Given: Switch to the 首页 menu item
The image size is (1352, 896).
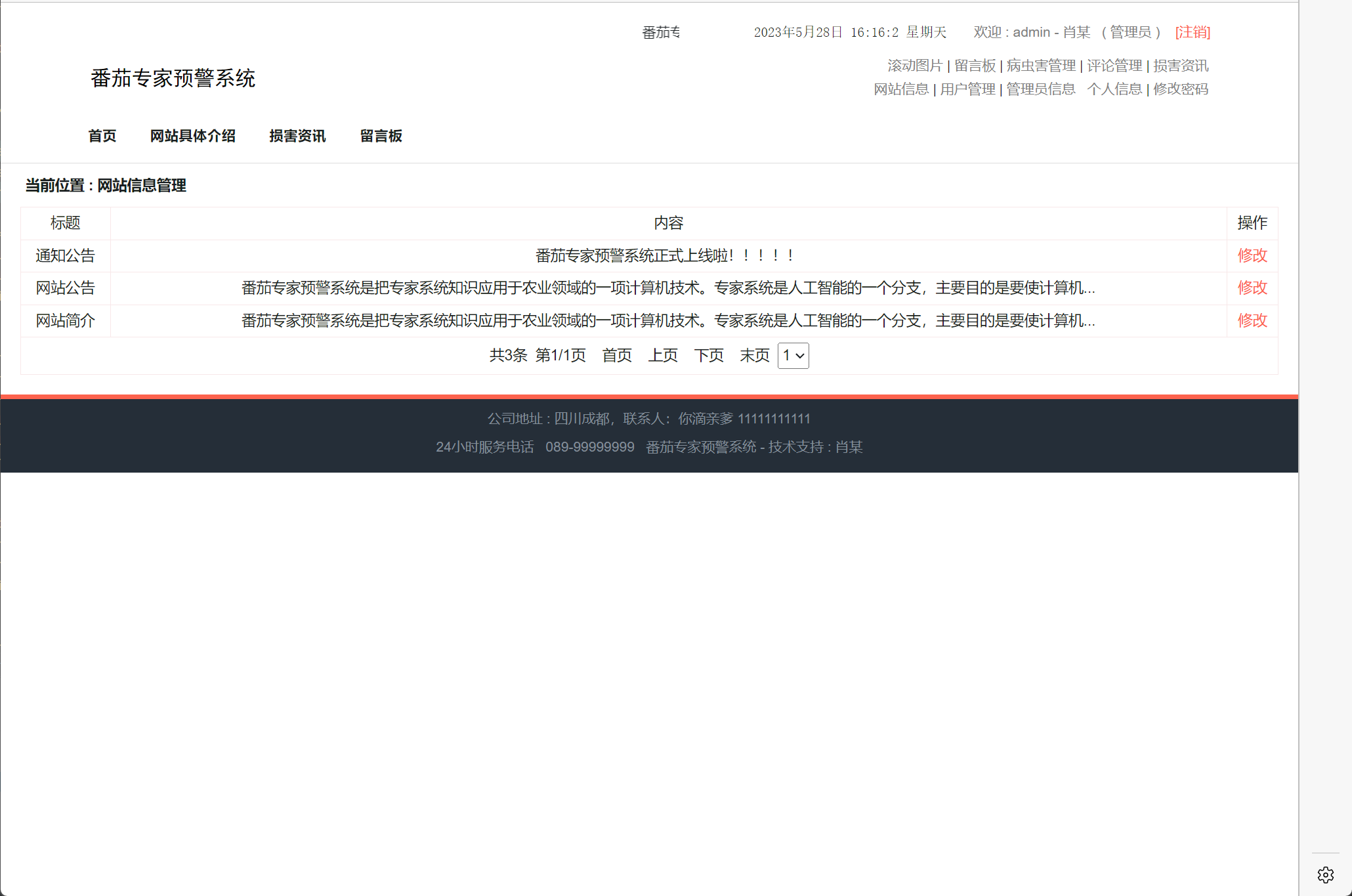Looking at the screenshot, I should [102, 136].
